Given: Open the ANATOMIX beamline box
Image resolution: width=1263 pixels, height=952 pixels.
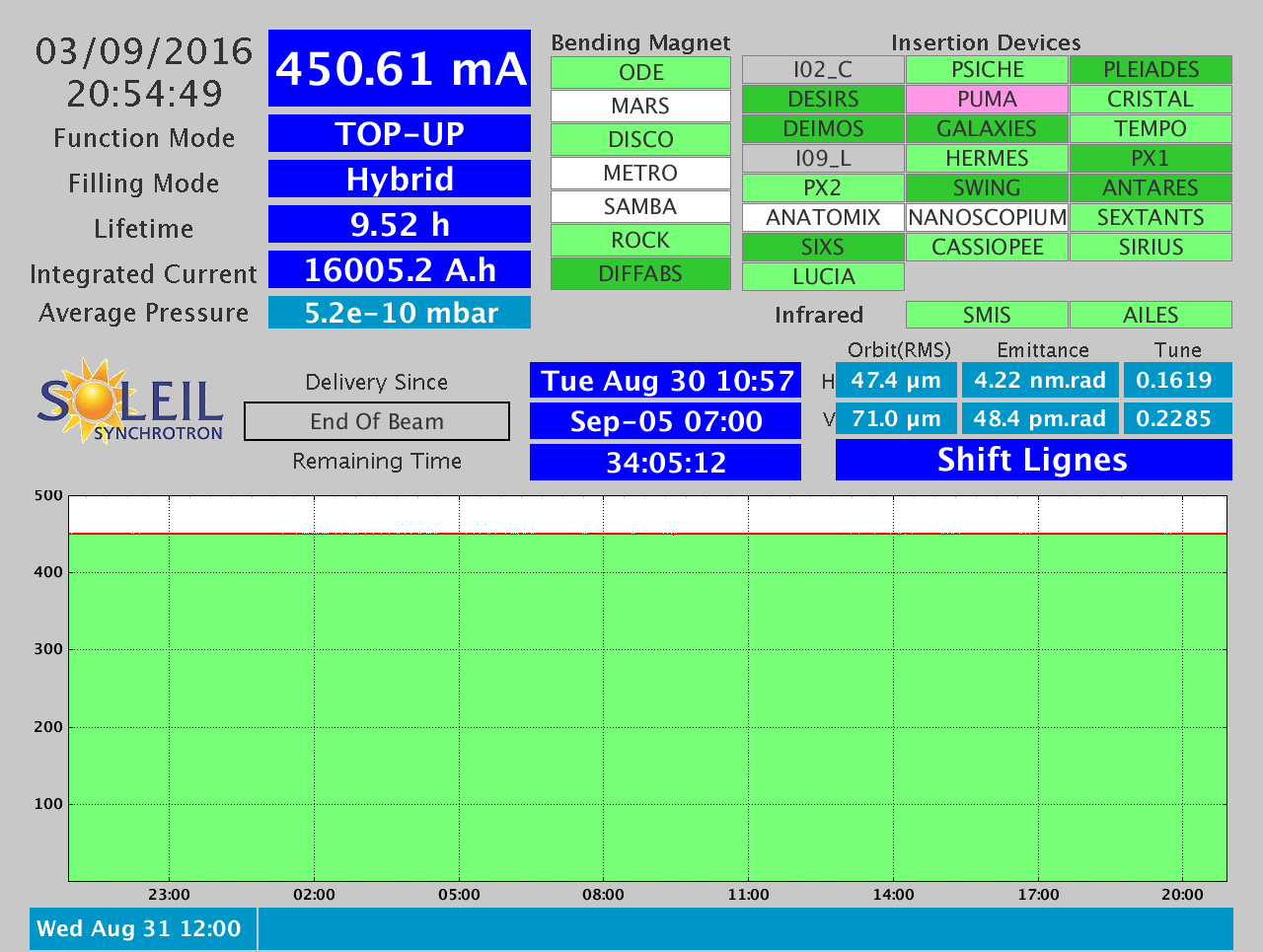Looking at the screenshot, I should (x=823, y=217).
